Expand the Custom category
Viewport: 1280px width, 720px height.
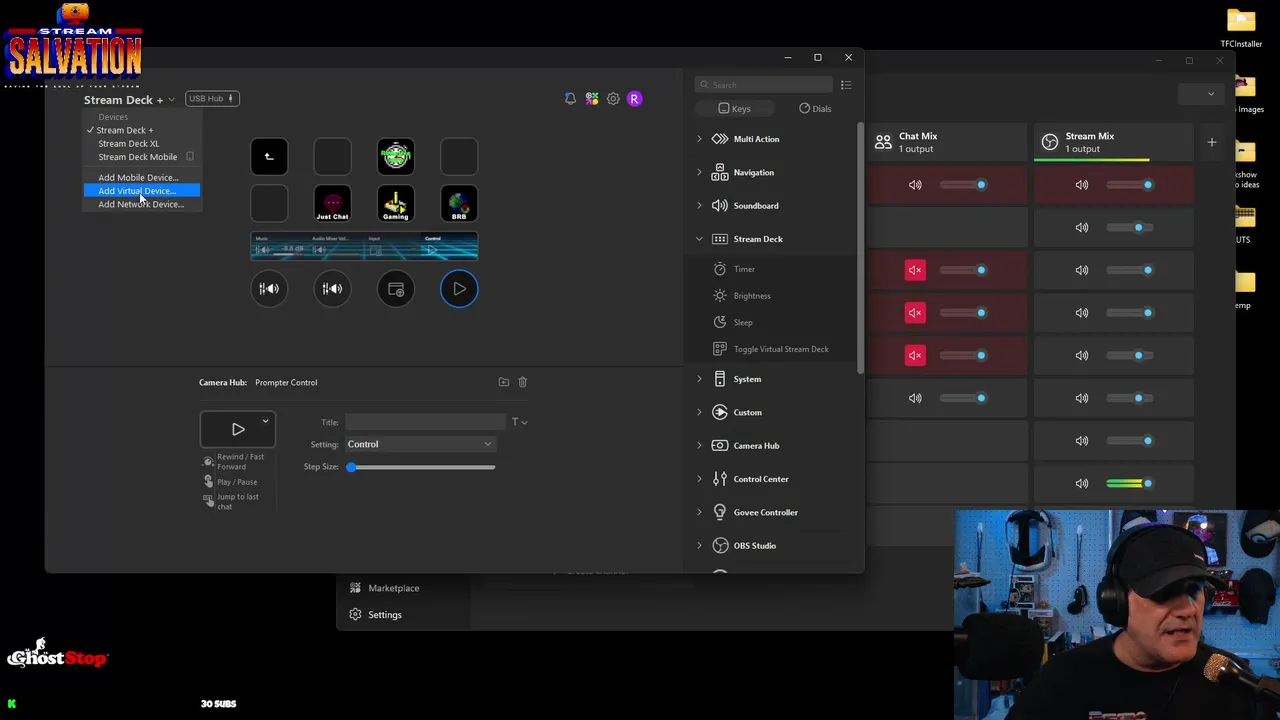(699, 412)
